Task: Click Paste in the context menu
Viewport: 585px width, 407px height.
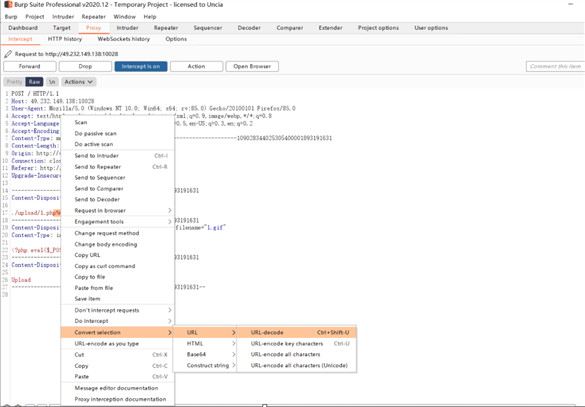Action: 117,377
